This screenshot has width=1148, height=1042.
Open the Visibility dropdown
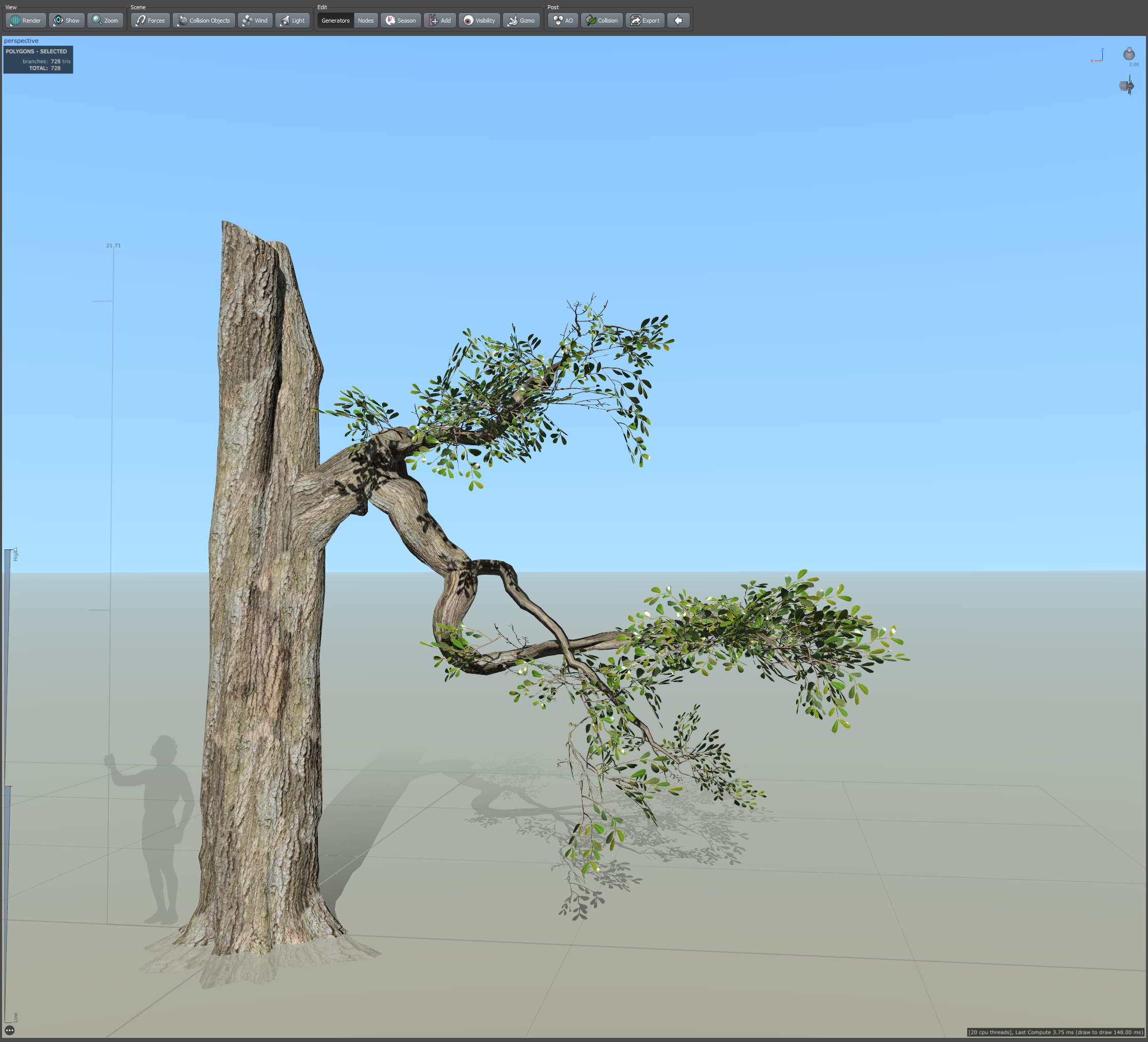[x=479, y=21]
